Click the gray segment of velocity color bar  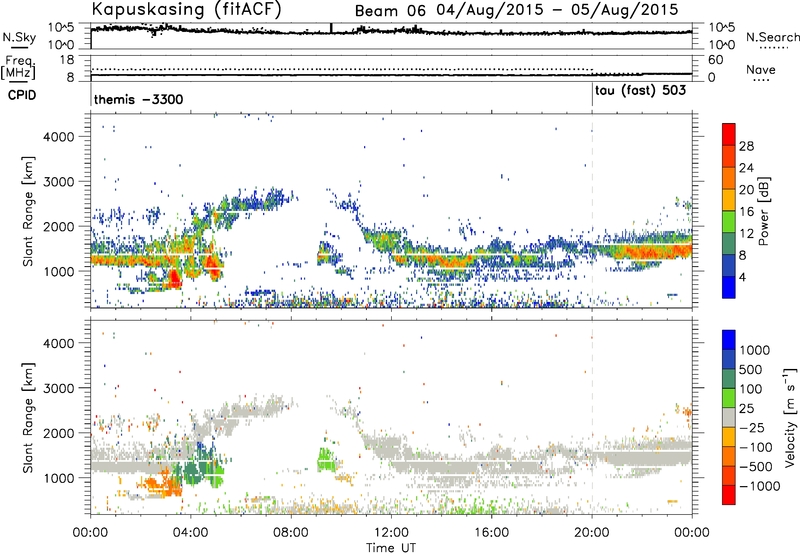(729, 417)
